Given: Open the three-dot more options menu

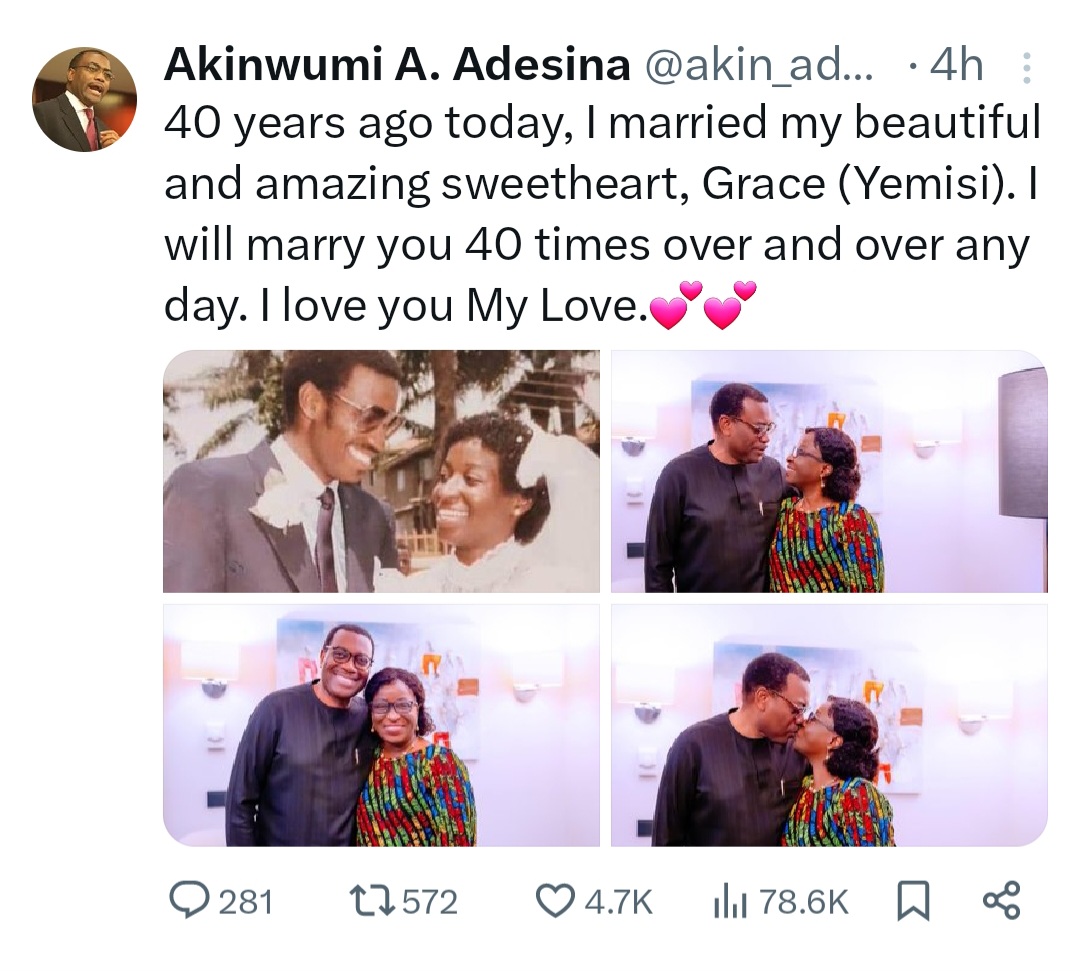Looking at the screenshot, I should point(1025,68).
